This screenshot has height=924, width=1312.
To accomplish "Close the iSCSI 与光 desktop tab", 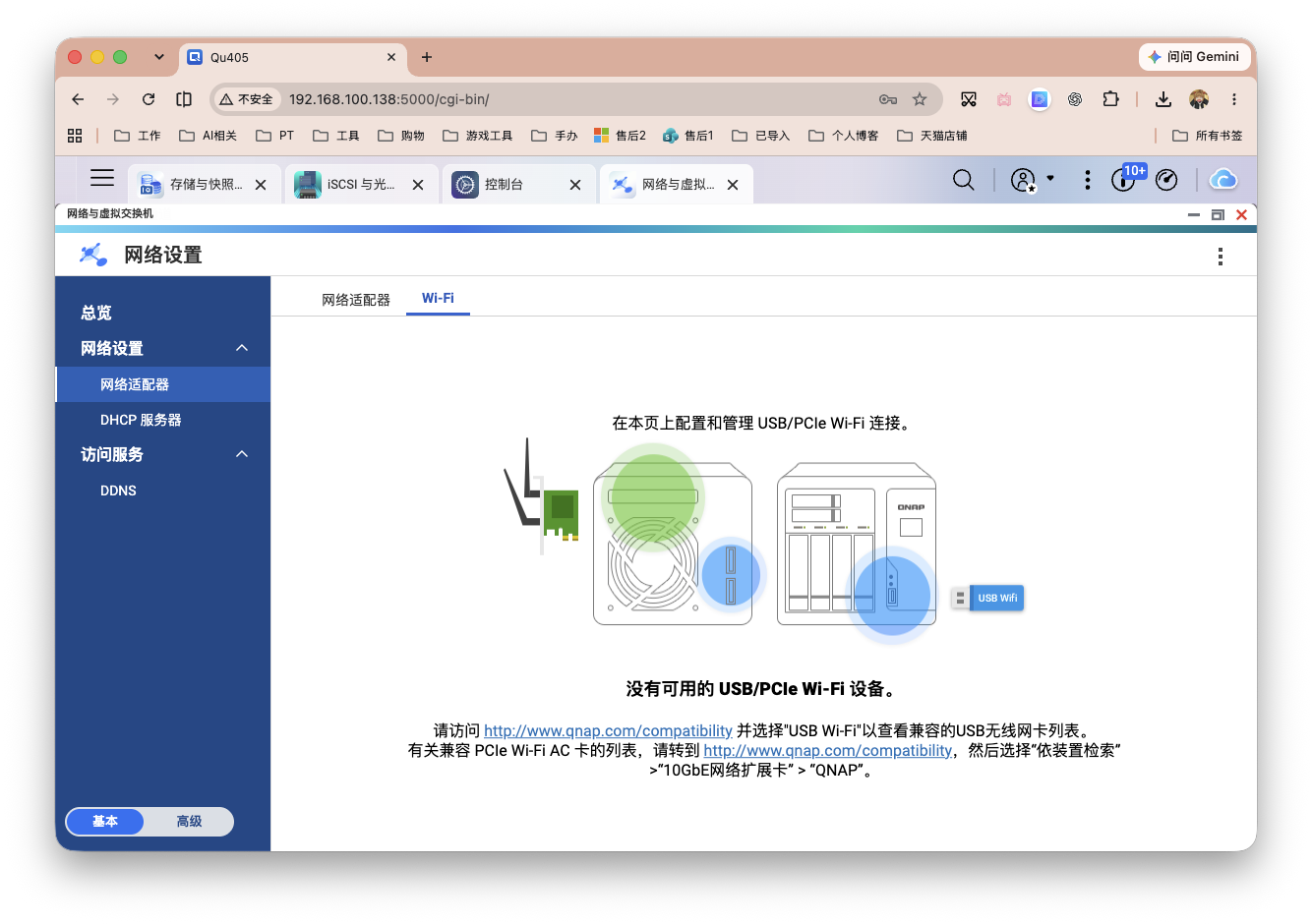I will point(418,185).
